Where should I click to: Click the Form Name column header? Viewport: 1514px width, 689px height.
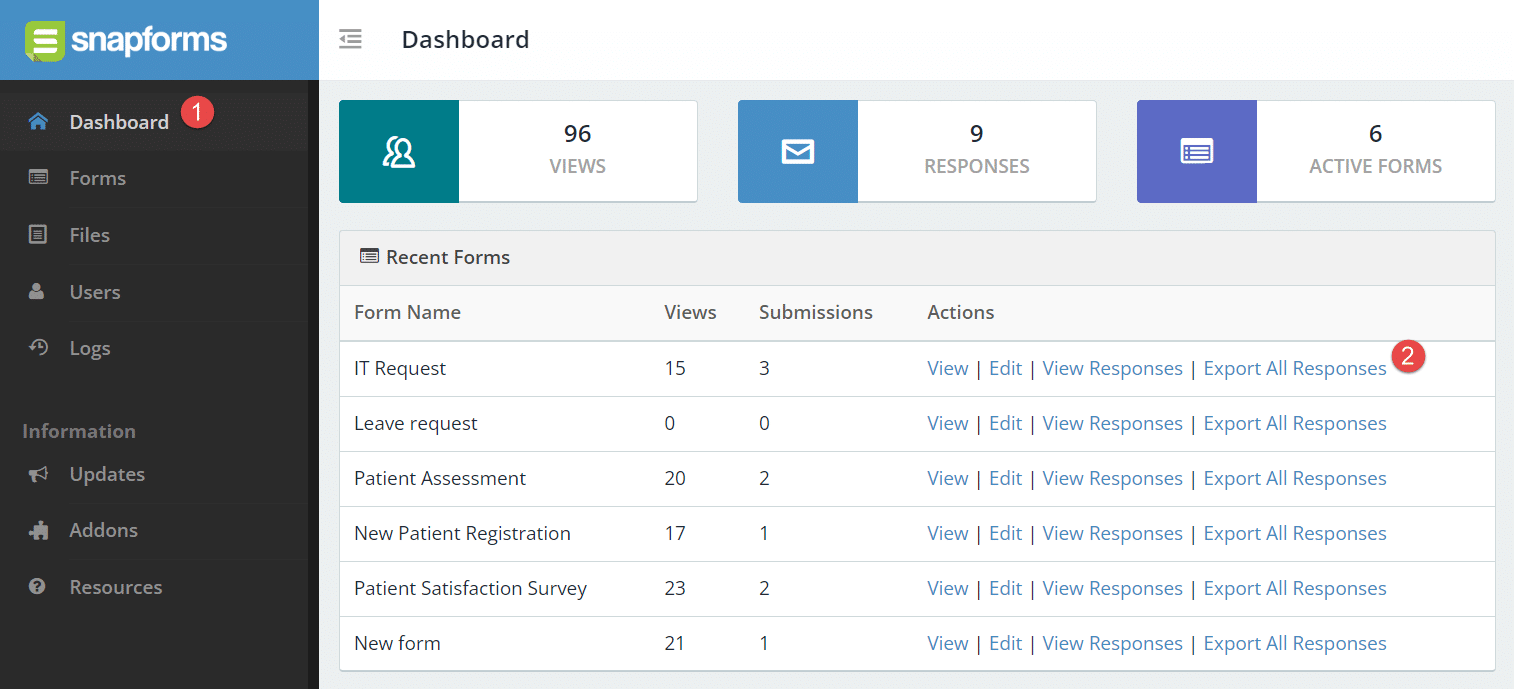[x=407, y=312]
